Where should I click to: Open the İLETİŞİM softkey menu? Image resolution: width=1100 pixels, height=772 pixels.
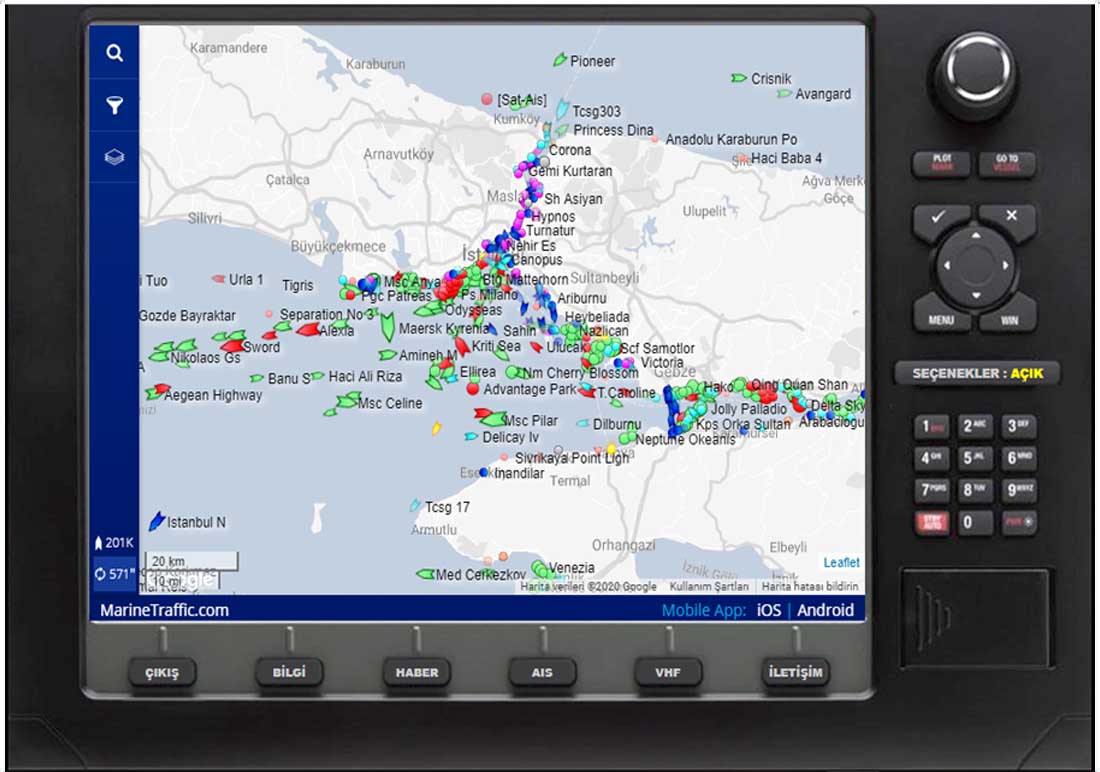(795, 672)
